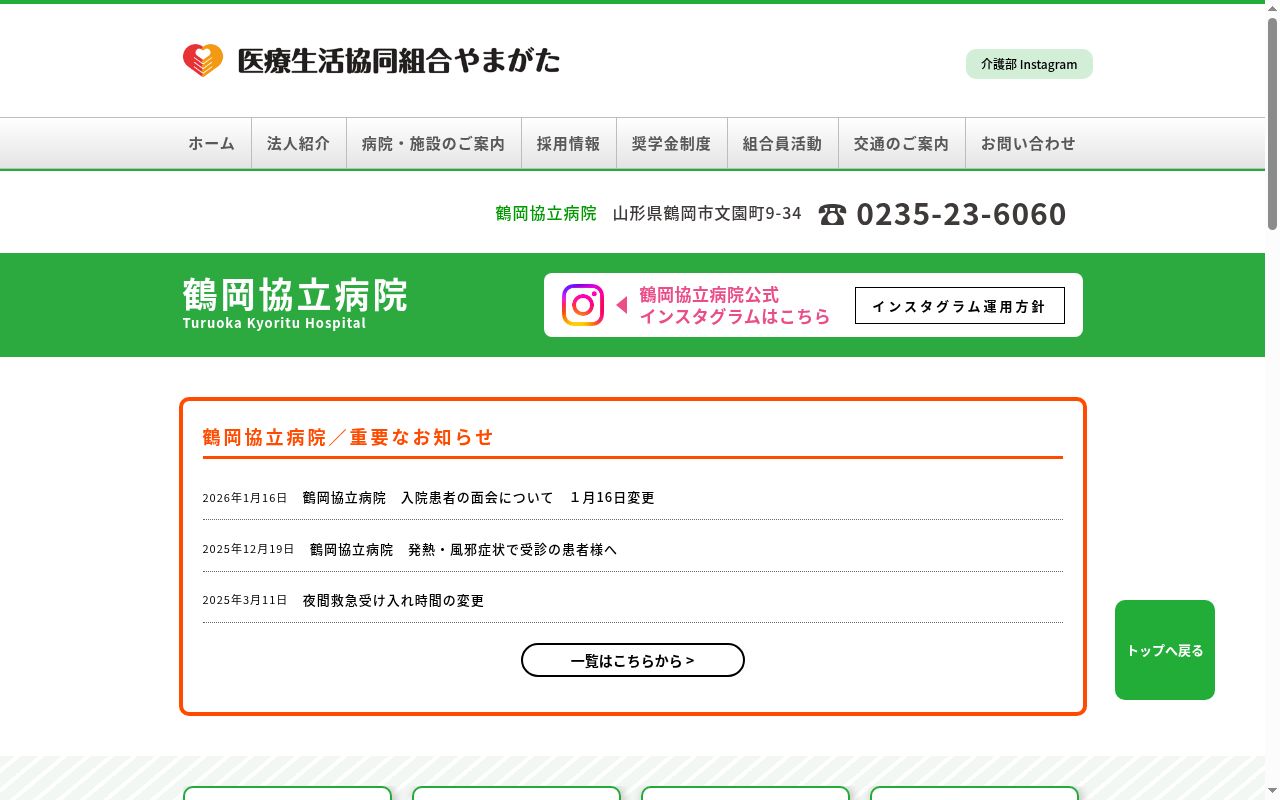The width and height of the screenshot is (1280, 800).
Task: Click the white 鶴岡協立病院 banner heading
Action: click(x=295, y=295)
